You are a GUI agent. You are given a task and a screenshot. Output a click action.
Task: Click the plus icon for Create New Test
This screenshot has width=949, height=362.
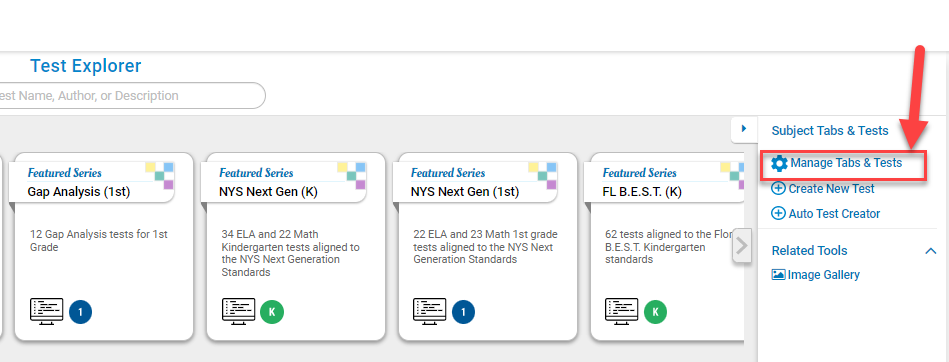coord(778,189)
